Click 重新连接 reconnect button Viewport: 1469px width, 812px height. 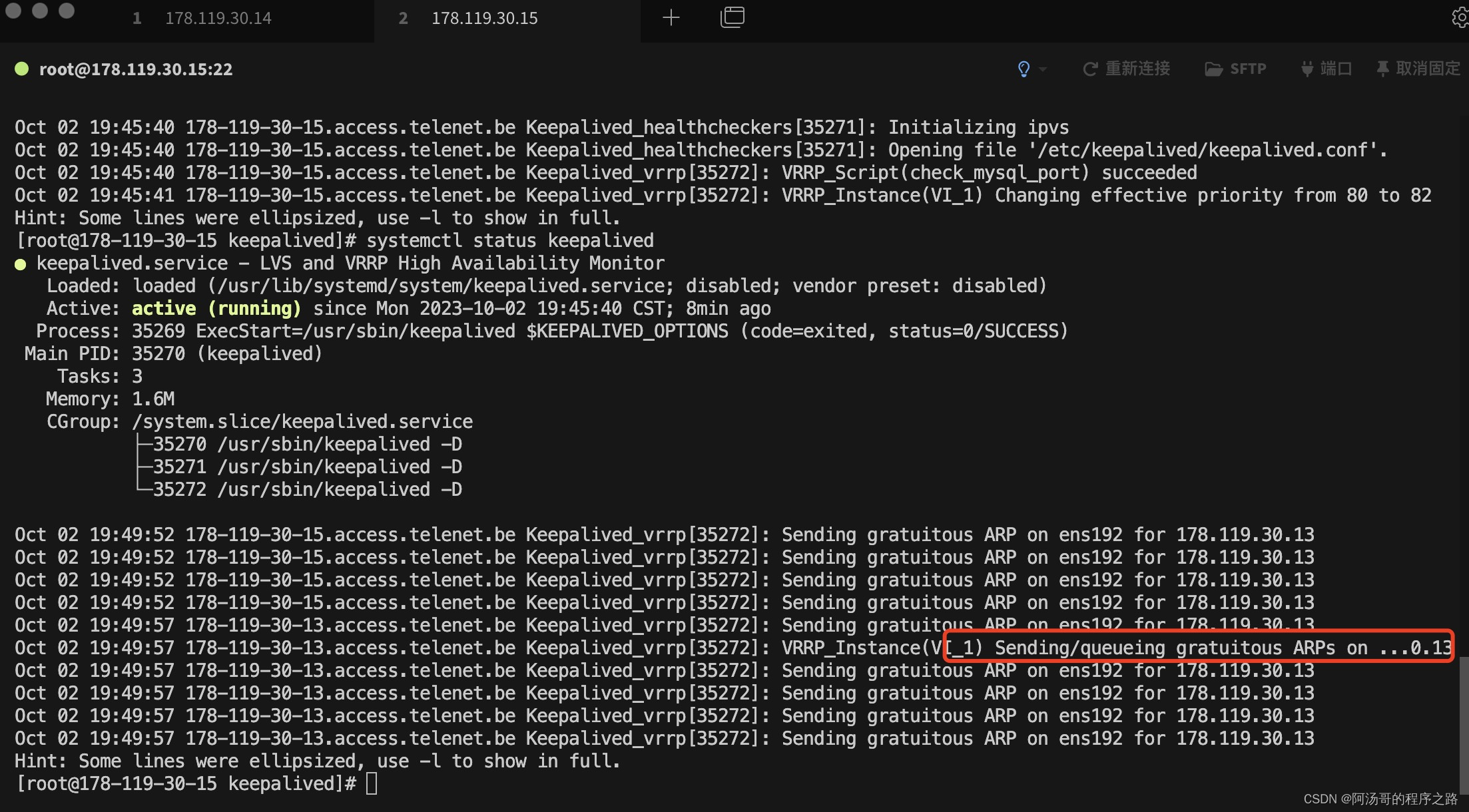click(1126, 69)
